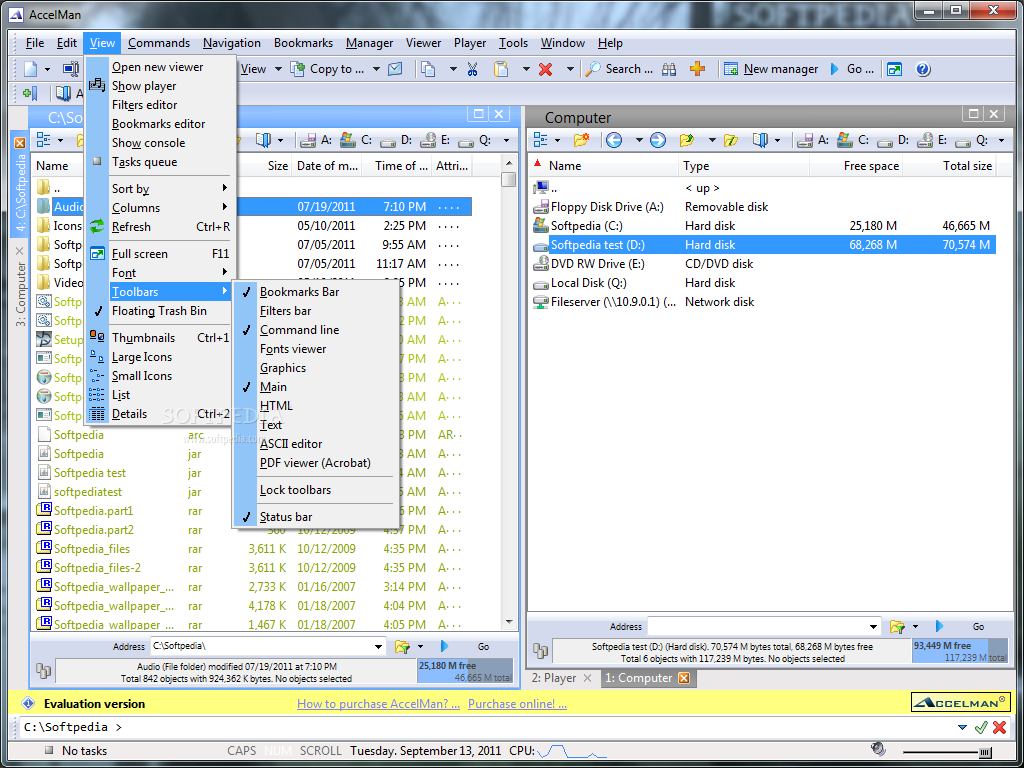
Task: Select Softpedia (C:) drive row
Action: click(764, 226)
